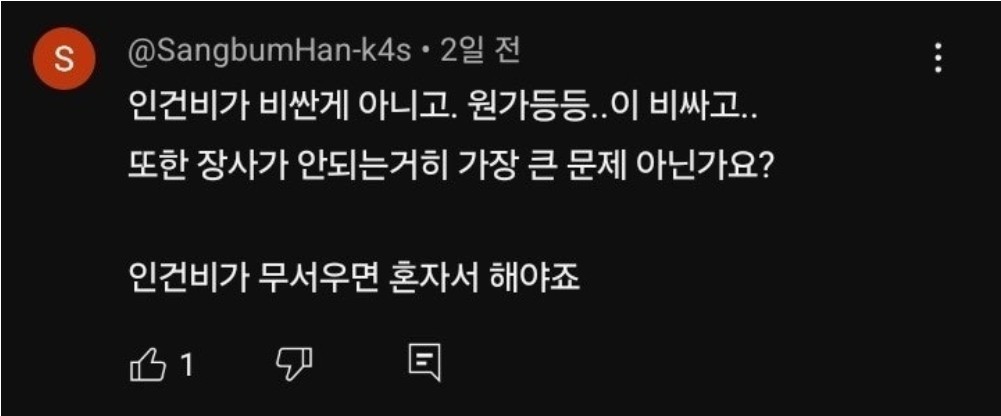This screenshot has height=416, width=1001.
Task: Click the like count number 1
Action: point(187,366)
